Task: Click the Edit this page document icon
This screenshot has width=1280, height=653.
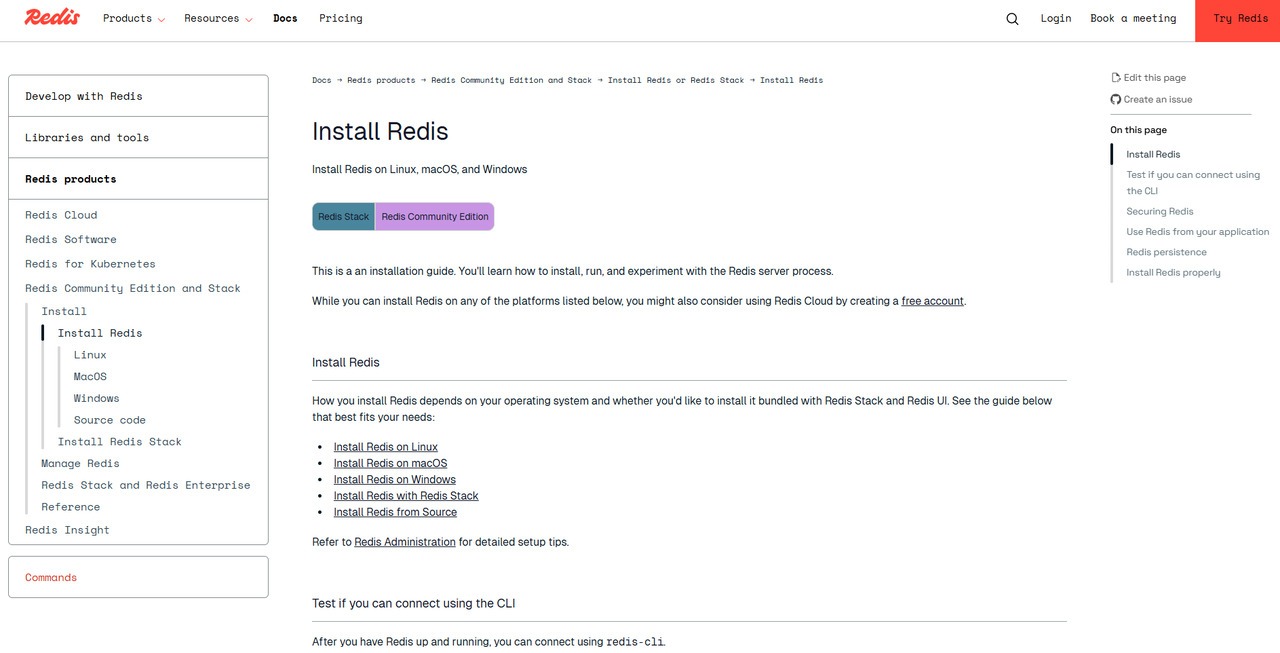Action: 1116,78
